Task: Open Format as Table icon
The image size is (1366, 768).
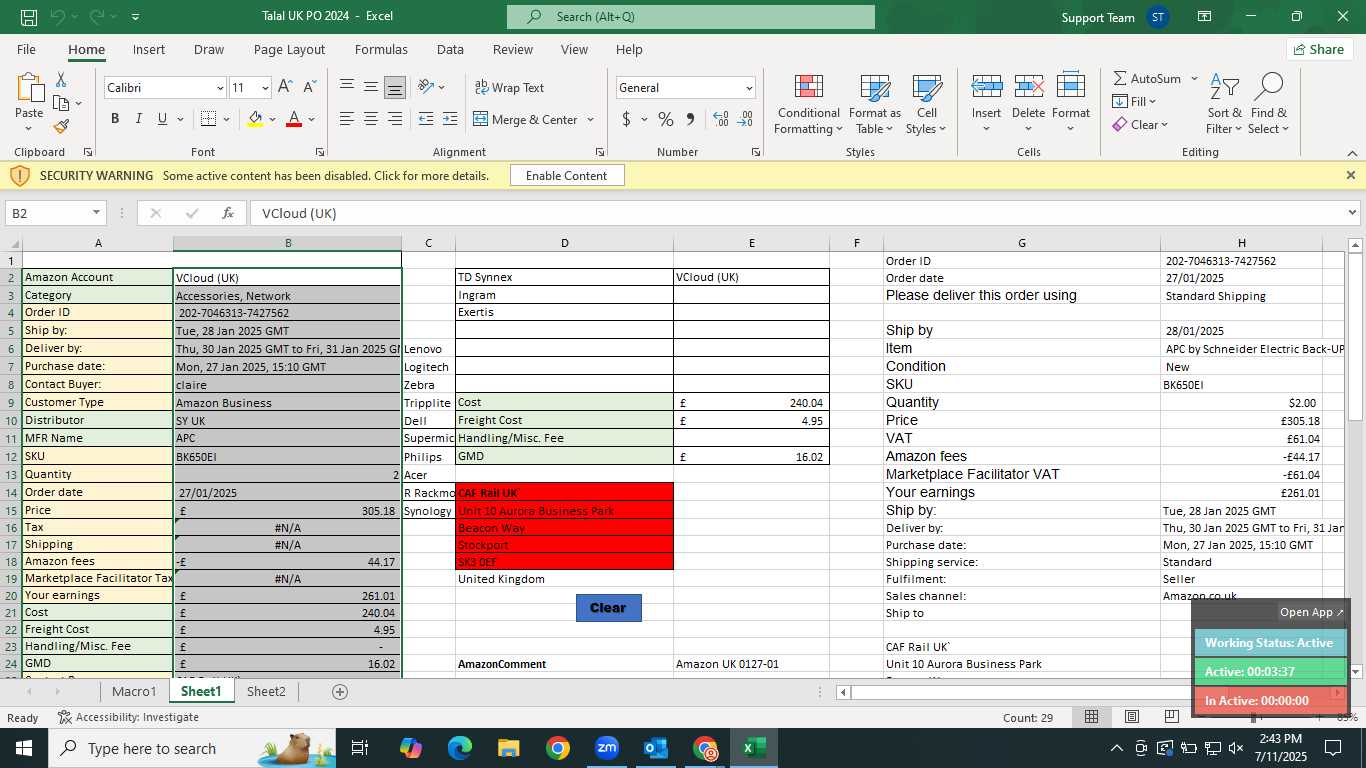Action: point(875,88)
